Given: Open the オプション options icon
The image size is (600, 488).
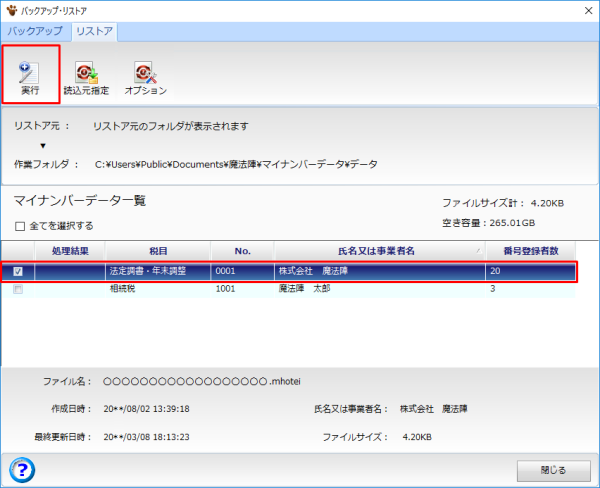Looking at the screenshot, I should [145, 76].
